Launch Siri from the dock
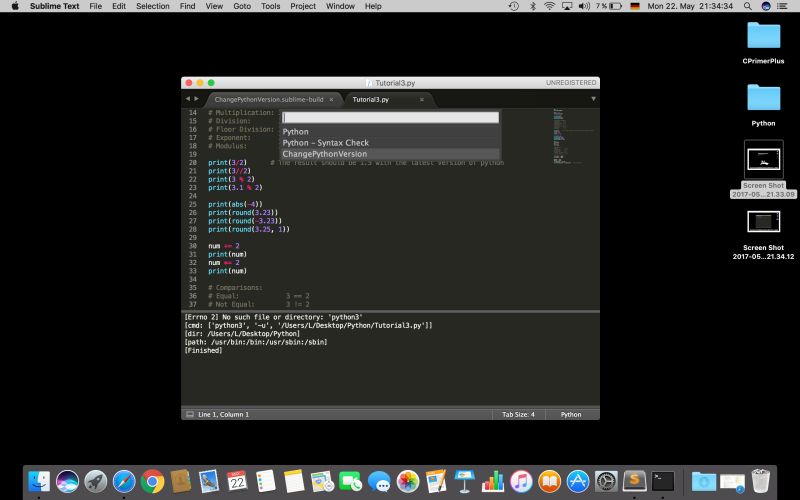Image resolution: width=800 pixels, height=500 pixels. (67, 481)
